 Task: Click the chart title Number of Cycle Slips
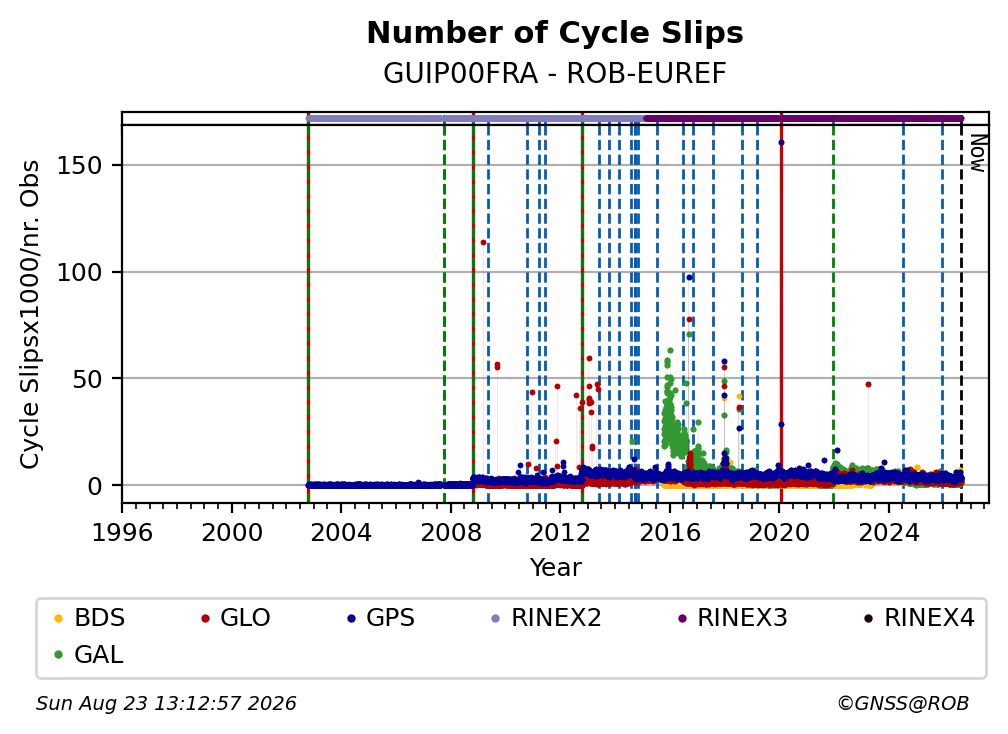click(555, 33)
